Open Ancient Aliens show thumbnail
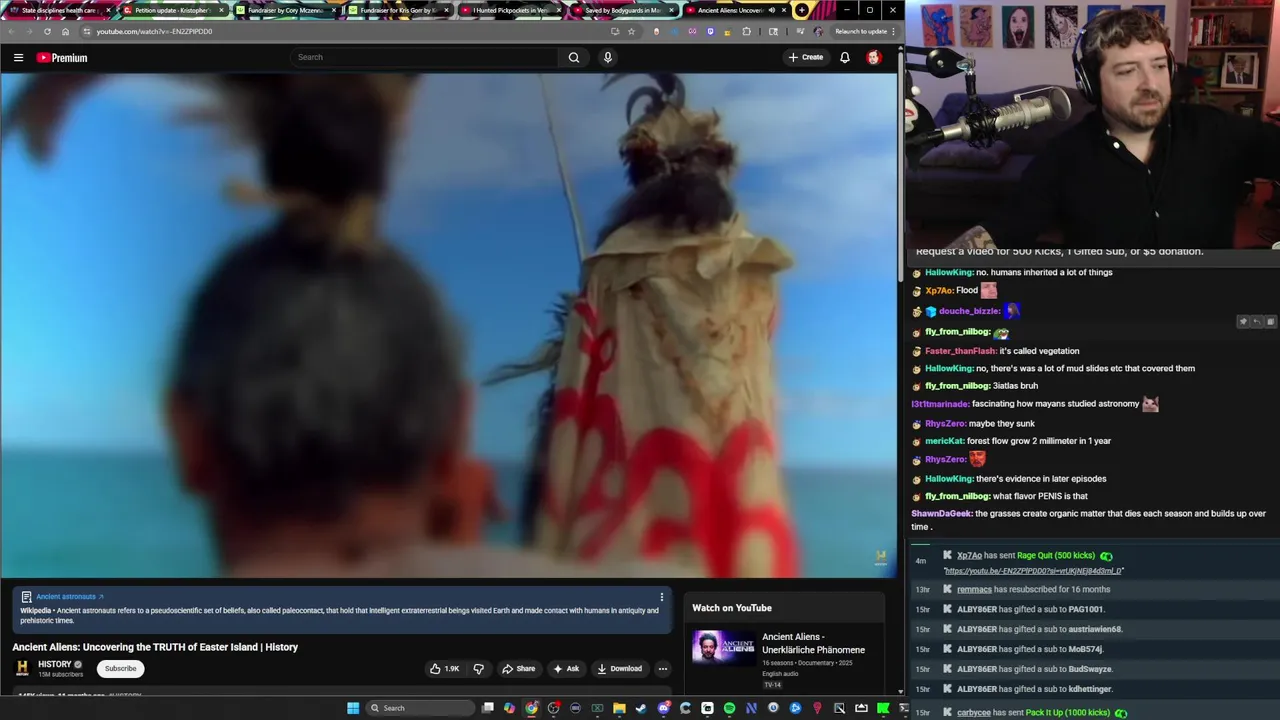 [x=724, y=648]
